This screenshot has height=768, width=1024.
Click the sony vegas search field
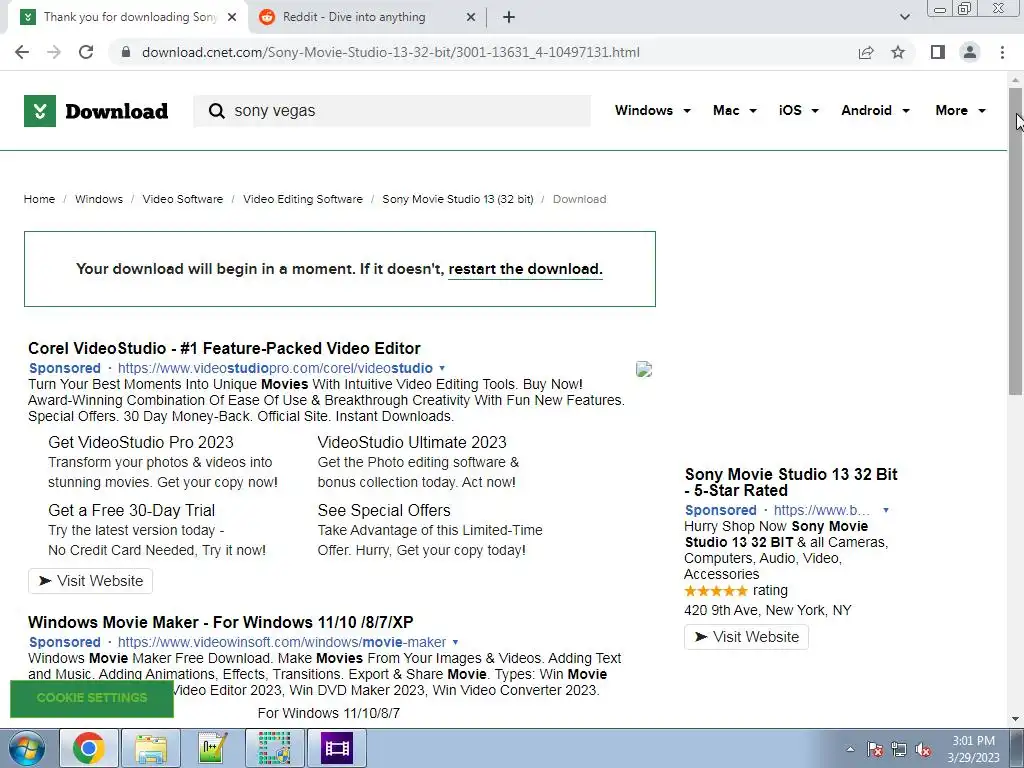(392, 111)
